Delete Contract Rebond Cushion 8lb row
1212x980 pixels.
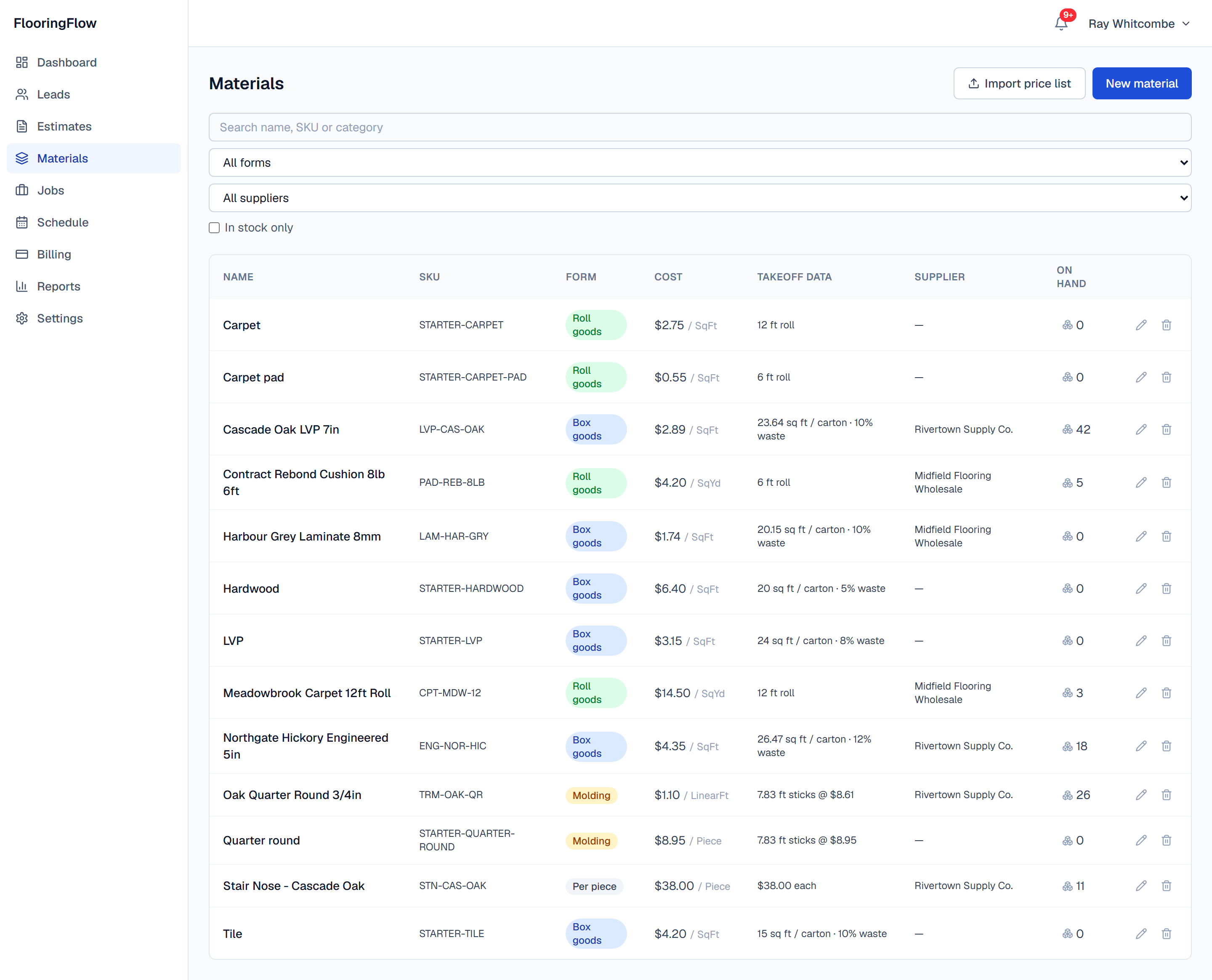[x=1166, y=483]
